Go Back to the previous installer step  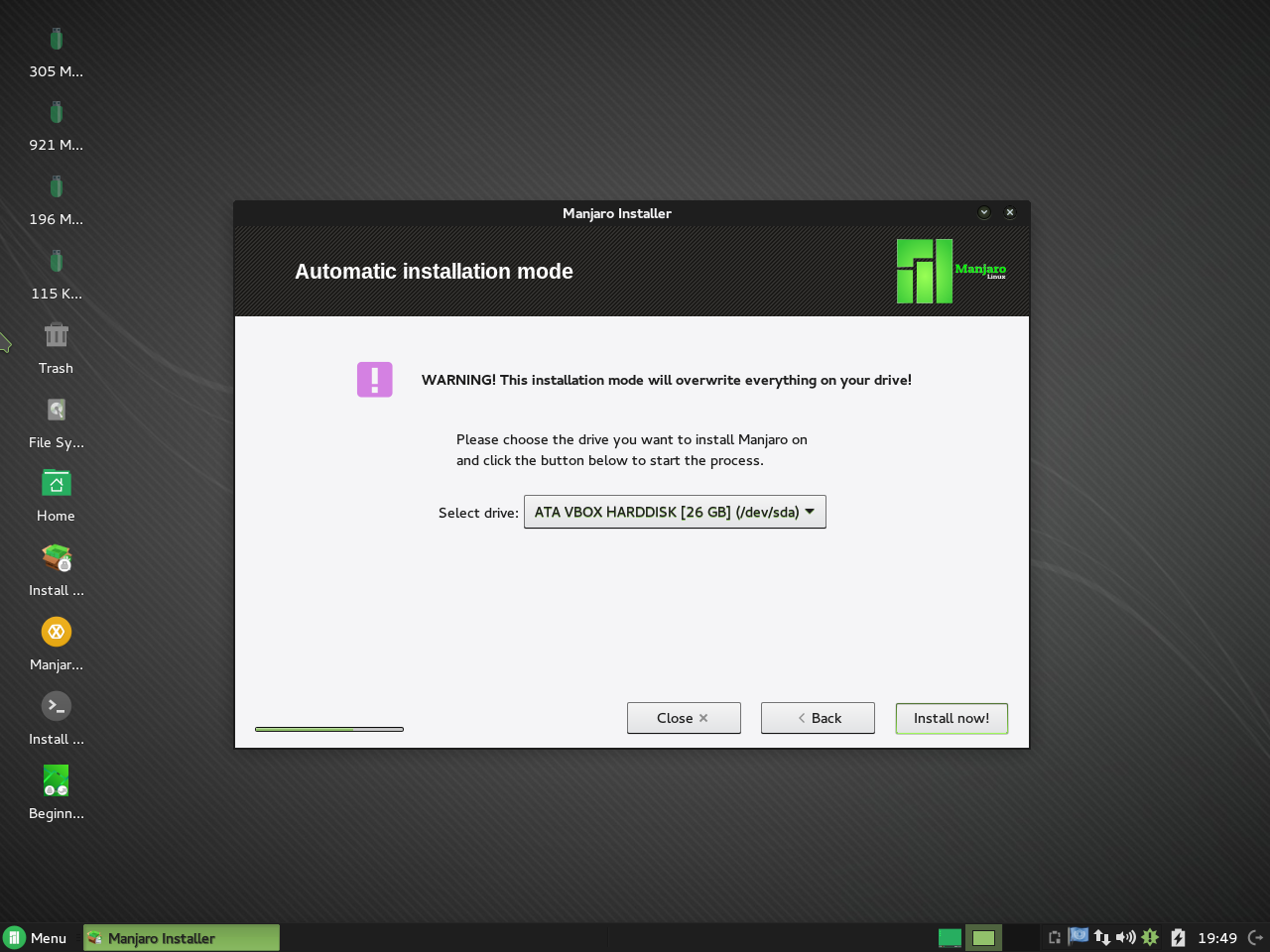pyautogui.click(x=818, y=718)
